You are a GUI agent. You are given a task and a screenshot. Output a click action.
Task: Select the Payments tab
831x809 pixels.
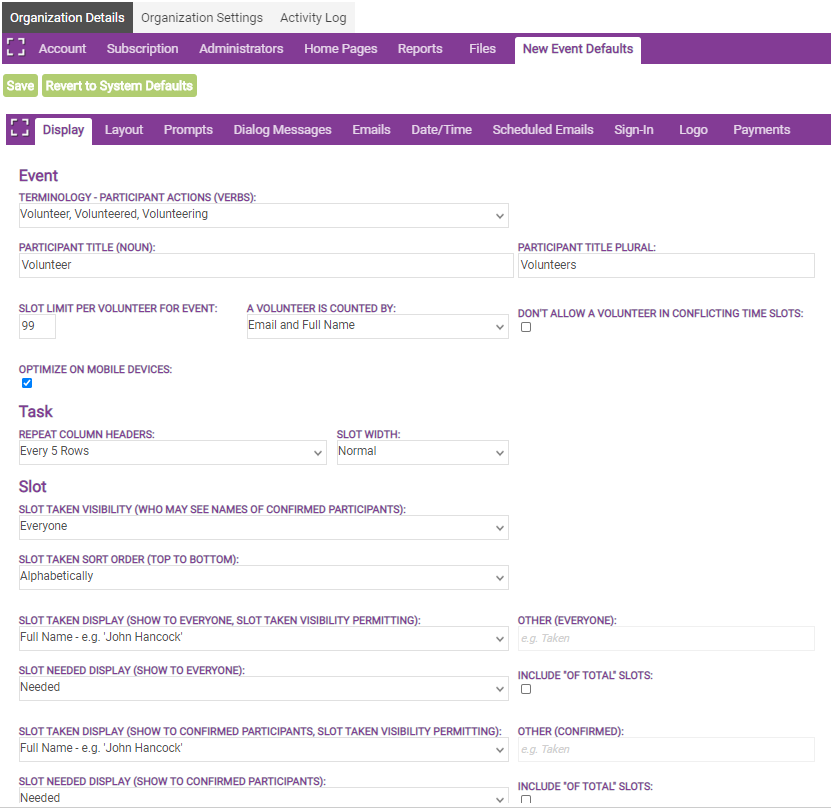[x=761, y=130]
